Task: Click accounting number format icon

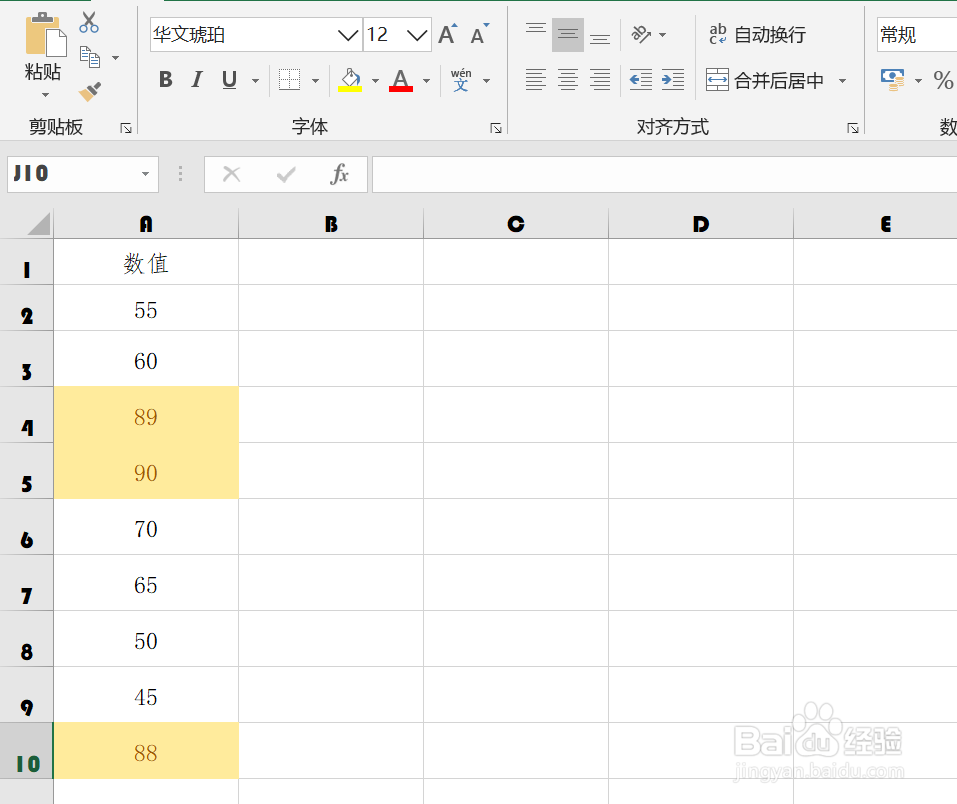Action: (893, 80)
